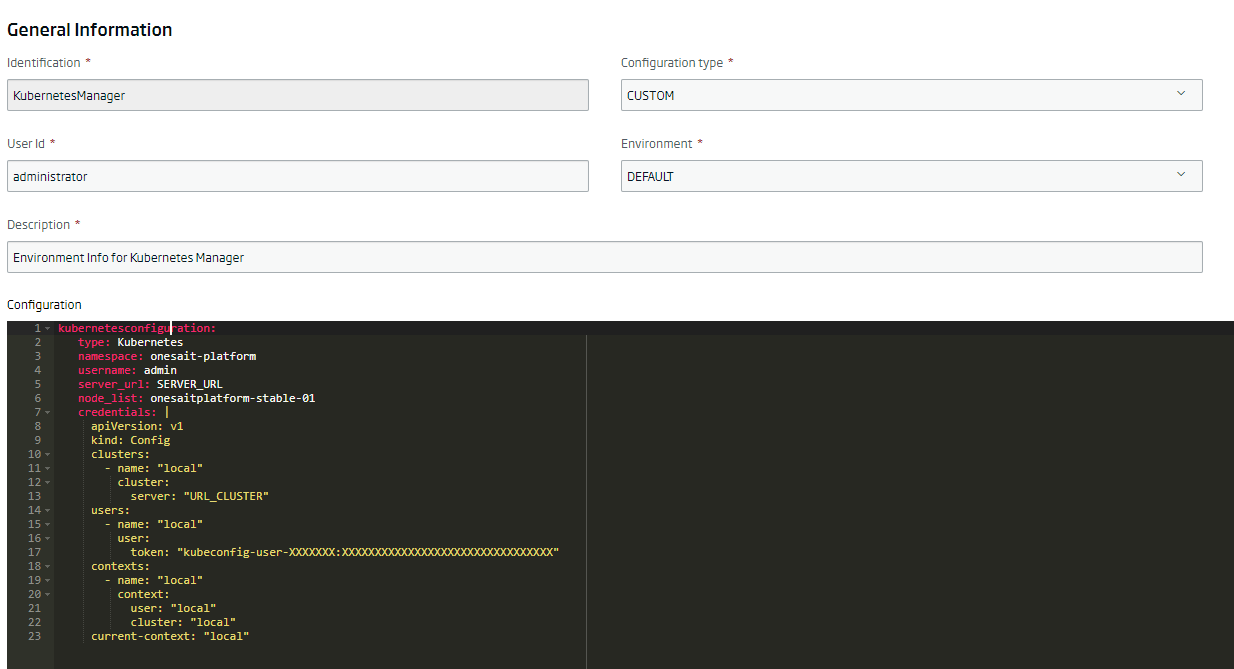
Task: Collapse the context block on line 20
Action: [x=46, y=593]
